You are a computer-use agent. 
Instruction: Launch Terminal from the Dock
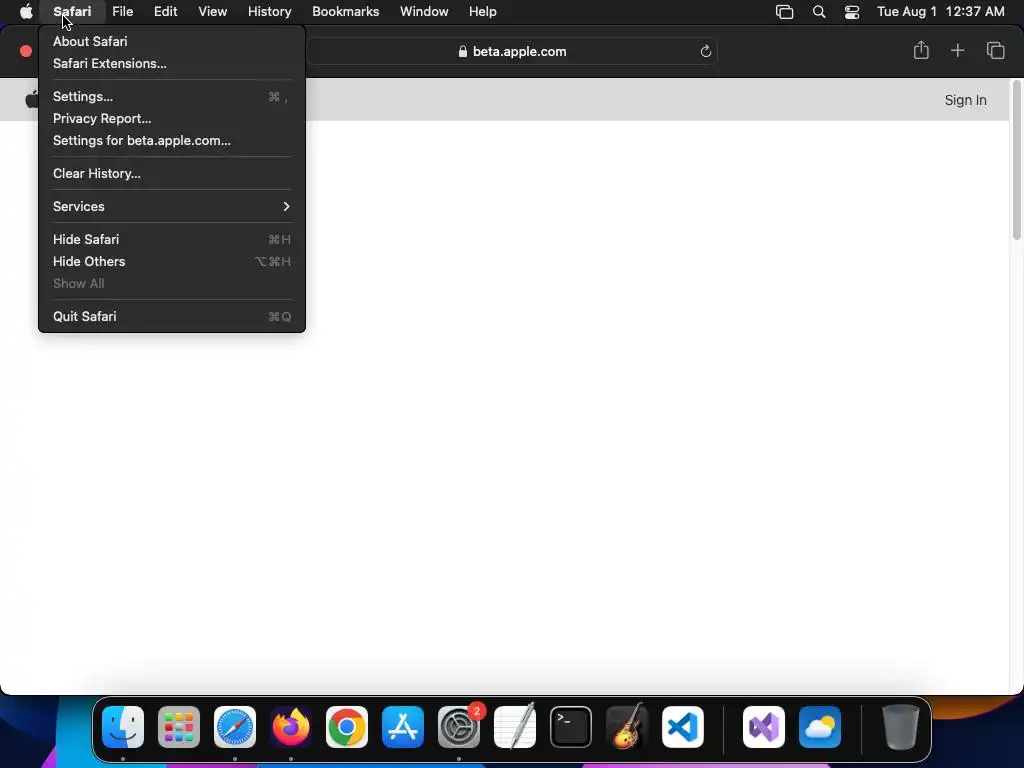pyautogui.click(x=571, y=727)
